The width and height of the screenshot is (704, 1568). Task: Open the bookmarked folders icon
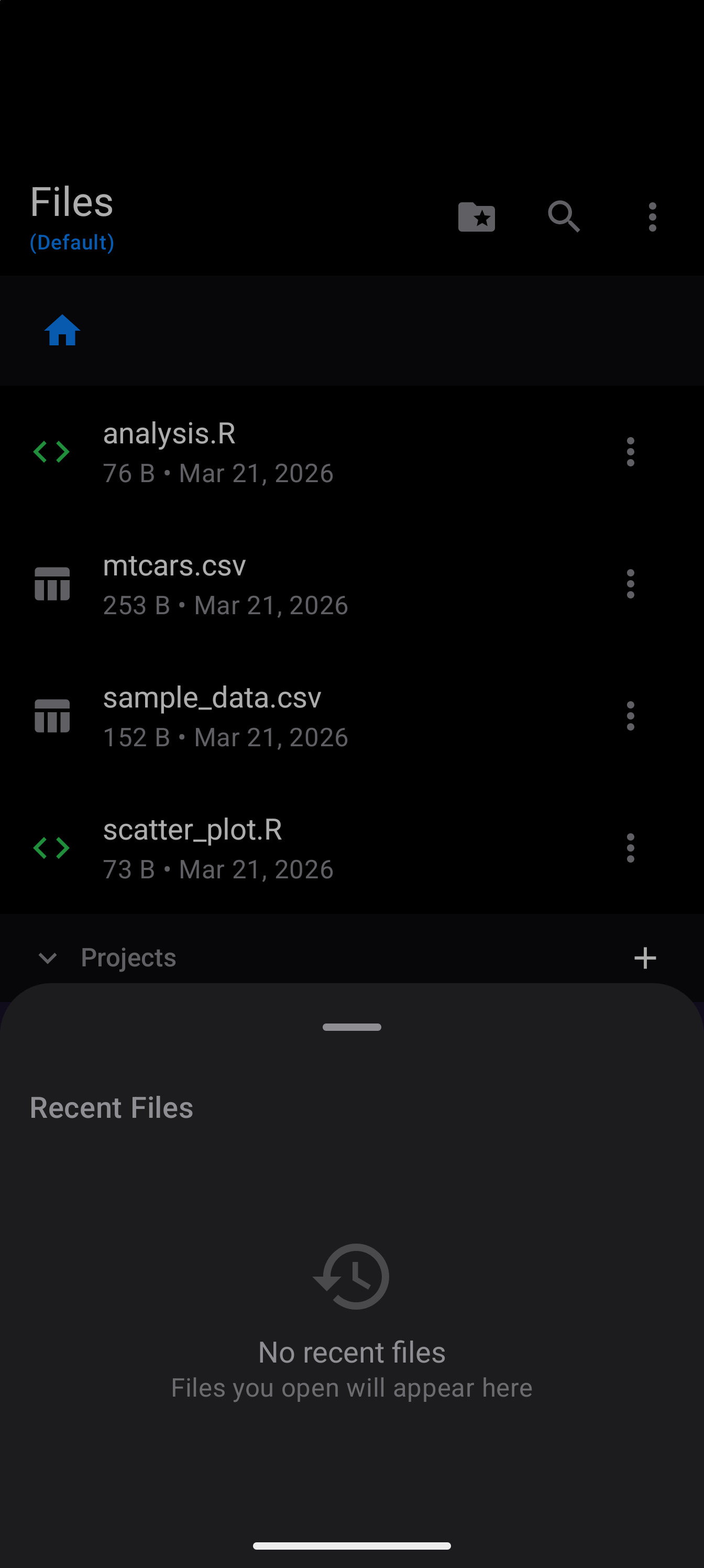pos(477,216)
